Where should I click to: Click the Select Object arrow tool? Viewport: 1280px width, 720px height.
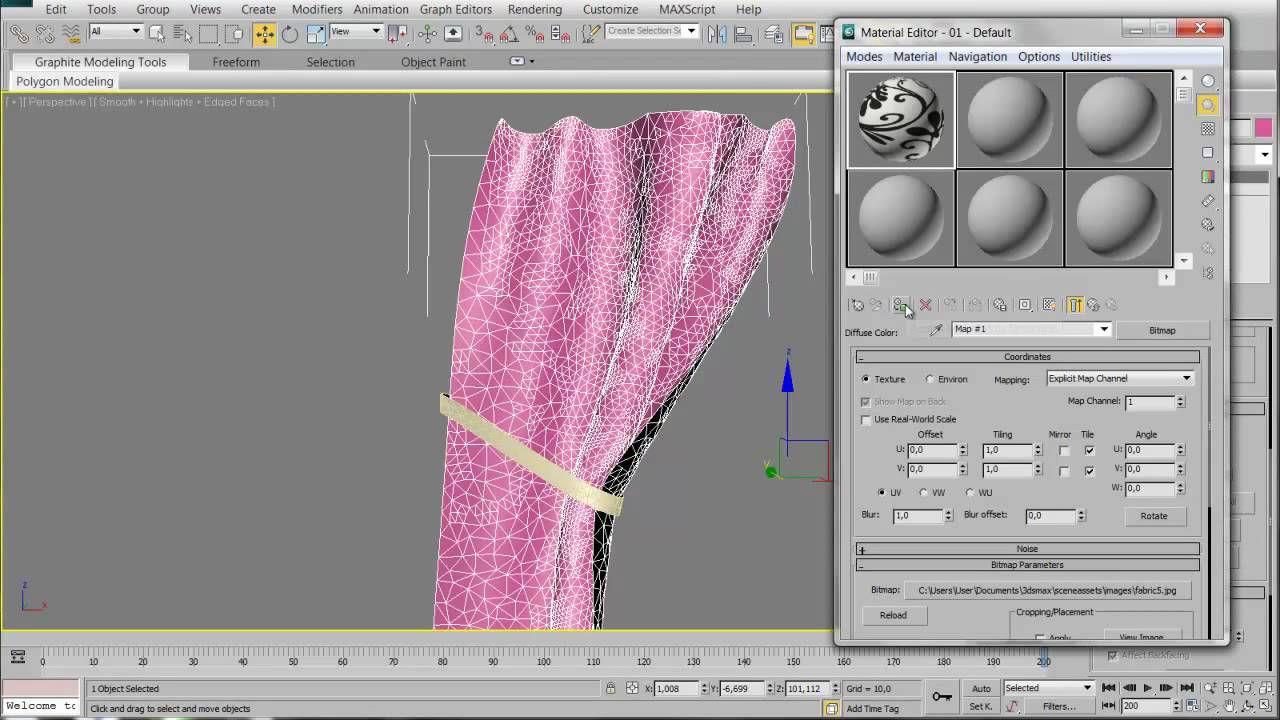(x=157, y=34)
